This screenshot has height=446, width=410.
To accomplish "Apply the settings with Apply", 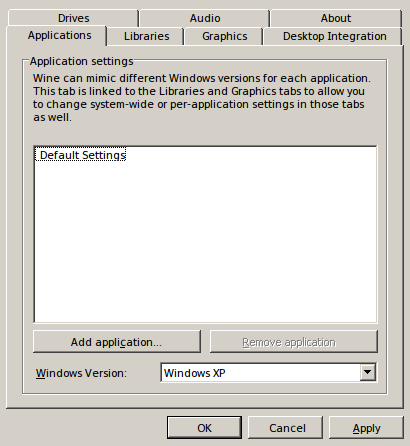I will (366, 428).
